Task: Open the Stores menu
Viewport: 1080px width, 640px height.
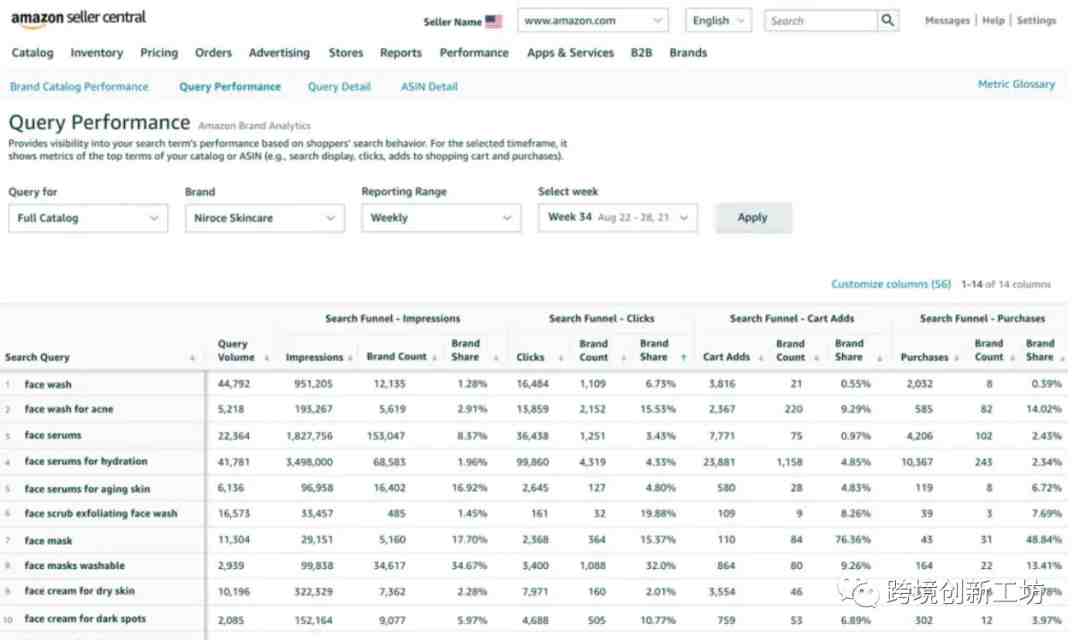Action: (346, 53)
